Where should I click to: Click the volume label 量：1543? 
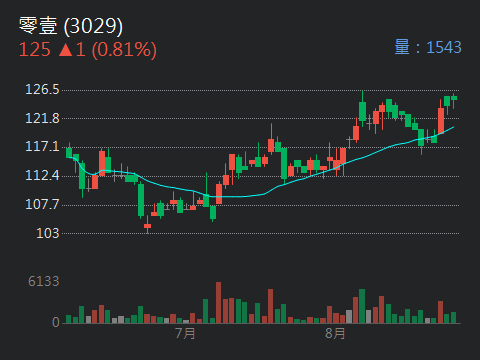pyautogui.click(x=428, y=47)
